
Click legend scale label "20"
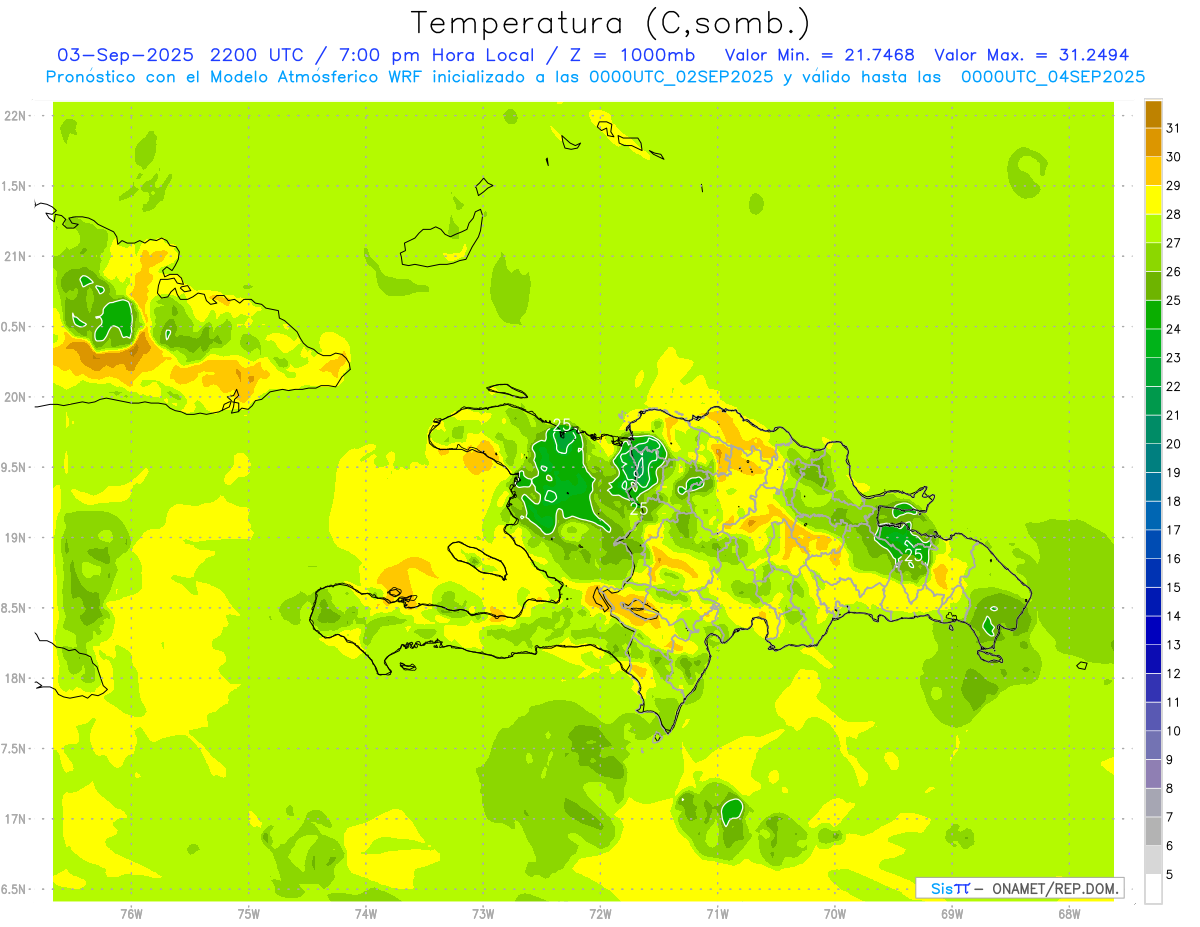(x=1174, y=444)
